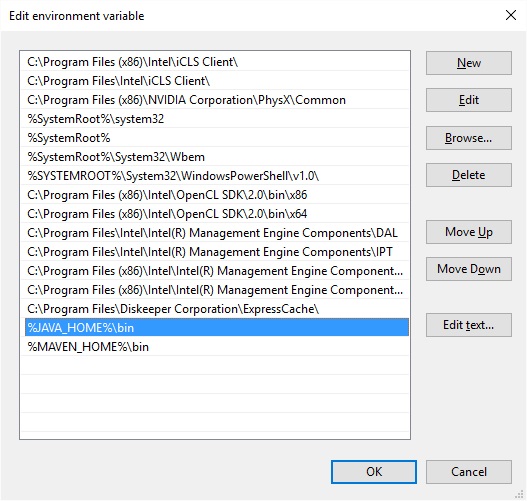The height and width of the screenshot is (501, 527).
Task: Select the Diskeeper ExpressCache path entry
Action: pyautogui.click(x=217, y=309)
